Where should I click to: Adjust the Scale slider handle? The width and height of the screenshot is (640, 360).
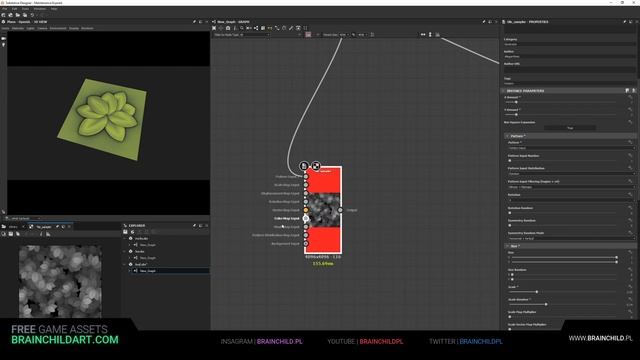537,292
